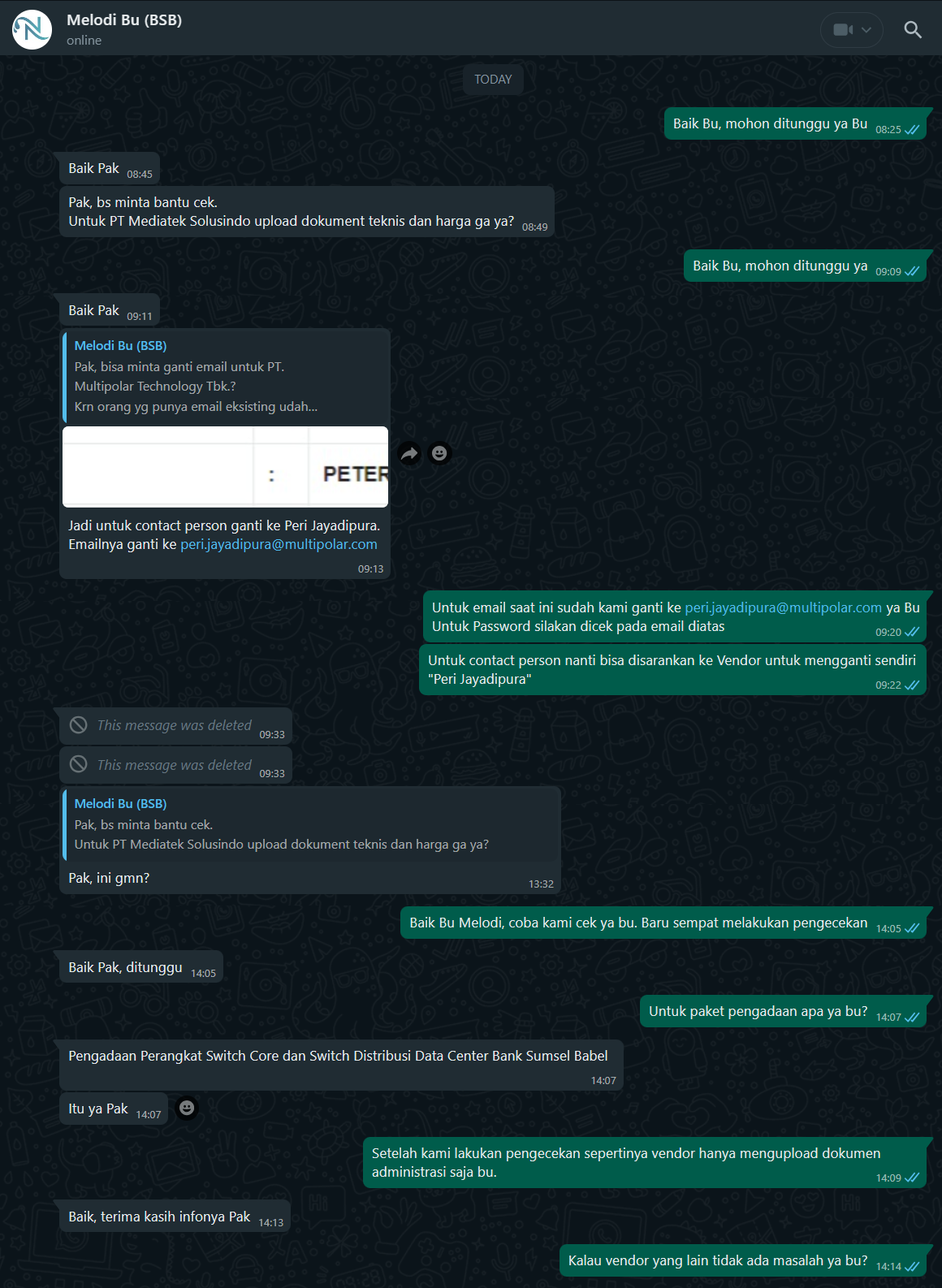Jump to quoted Mediatek Solusindo message
942x1288 pixels.
pyautogui.click(x=311, y=824)
